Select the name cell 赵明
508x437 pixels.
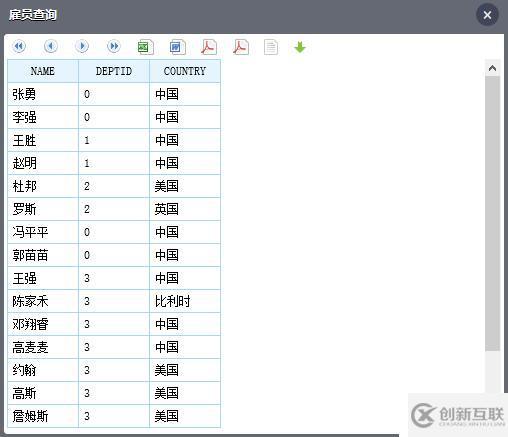pyautogui.click(x=43, y=163)
